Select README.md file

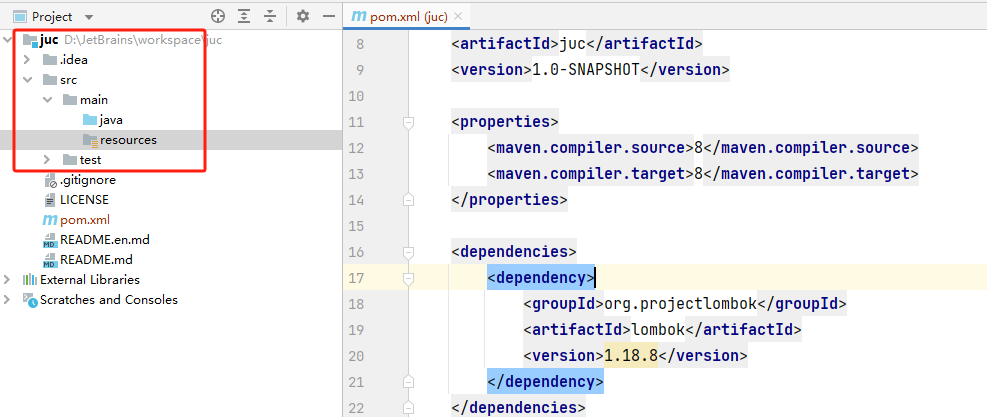tap(96, 260)
